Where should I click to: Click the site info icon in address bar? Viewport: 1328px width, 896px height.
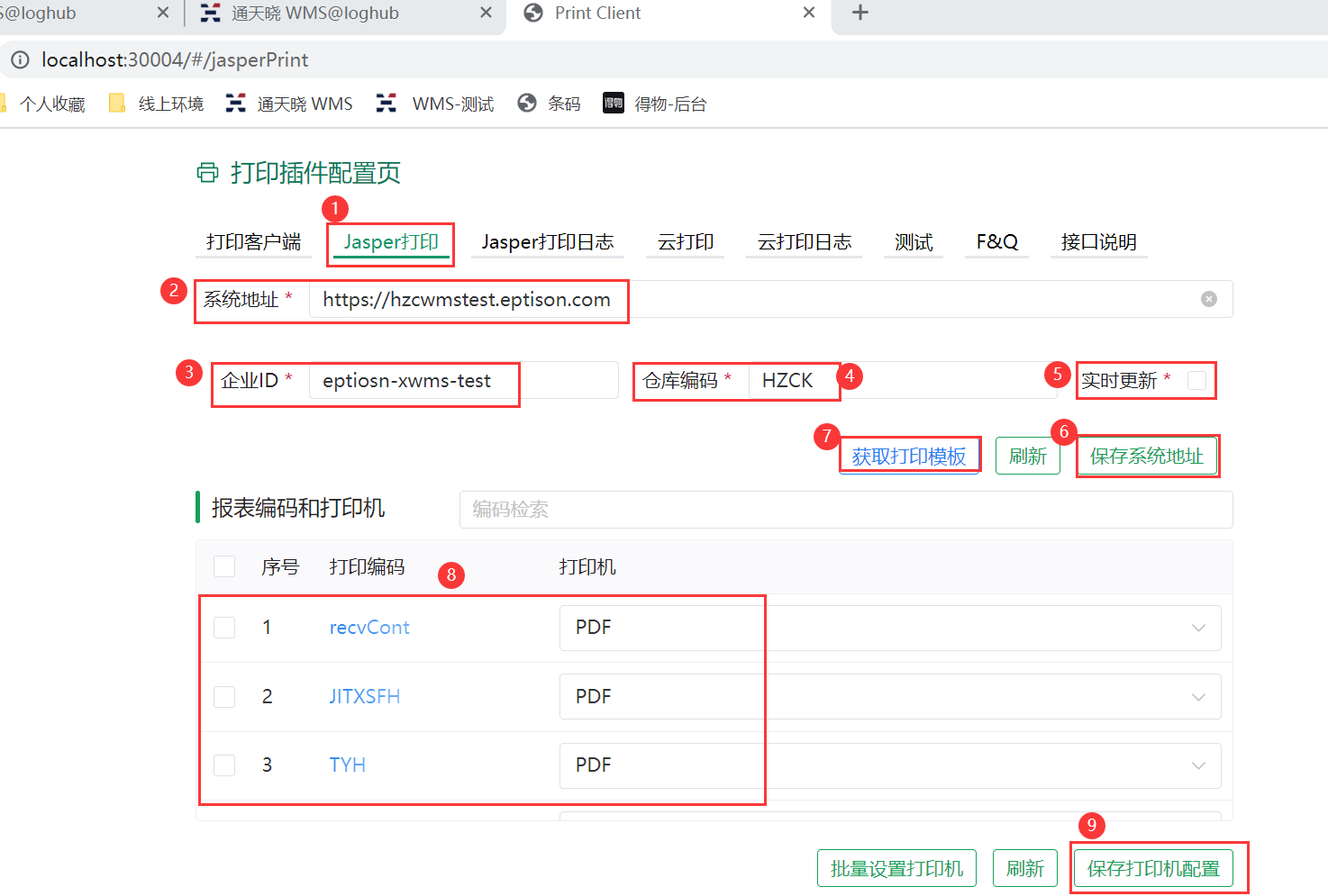click(x=20, y=60)
